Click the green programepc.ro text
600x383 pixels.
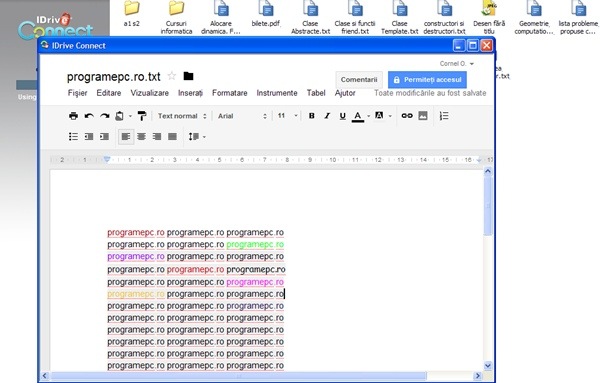pos(255,244)
